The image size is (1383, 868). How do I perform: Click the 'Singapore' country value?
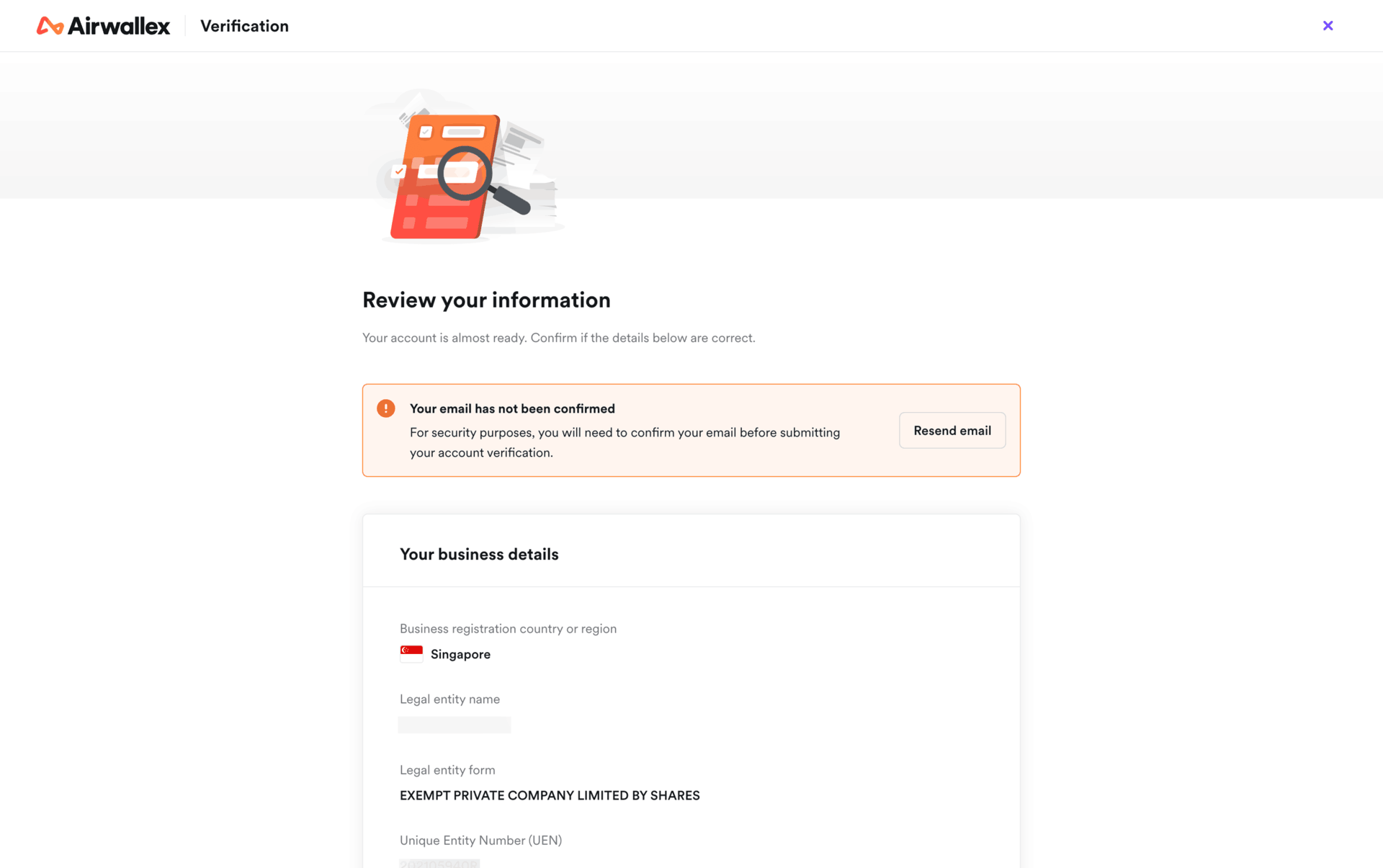(460, 654)
